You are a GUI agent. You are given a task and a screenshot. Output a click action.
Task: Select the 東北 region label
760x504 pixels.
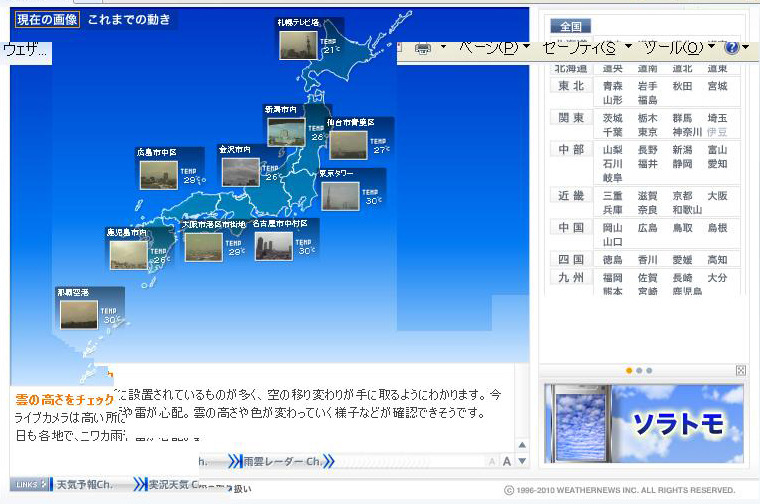[x=571, y=86]
